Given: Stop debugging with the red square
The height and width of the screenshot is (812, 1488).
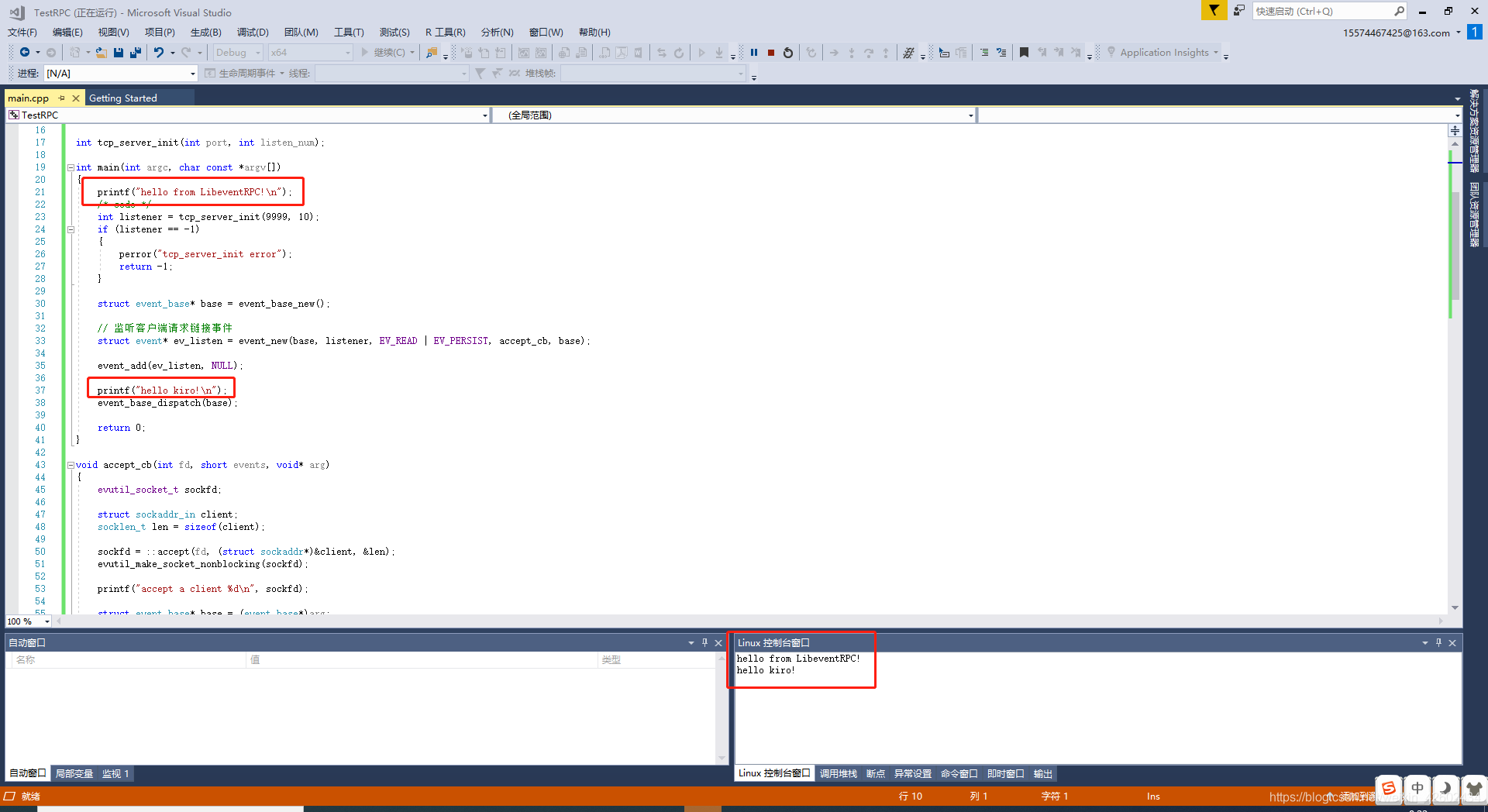Looking at the screenshot, I should pyautogui.click(x=771, y=53).
